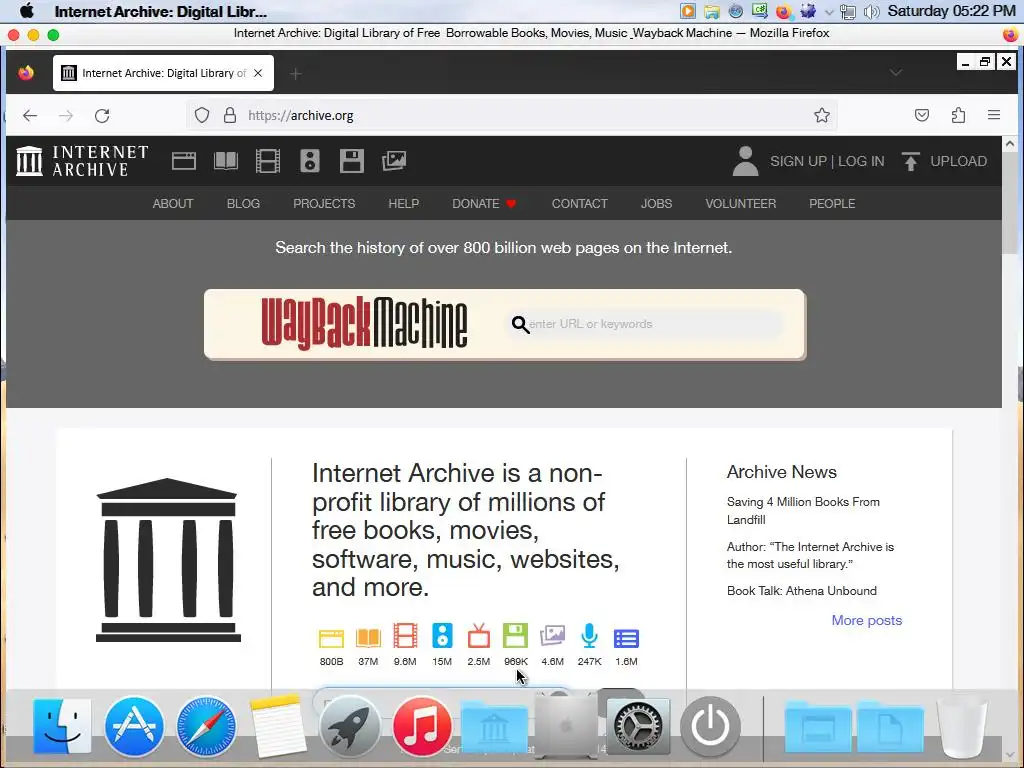Click the yellow web icon labeled 800B
1024x768 pixels.
331,637
